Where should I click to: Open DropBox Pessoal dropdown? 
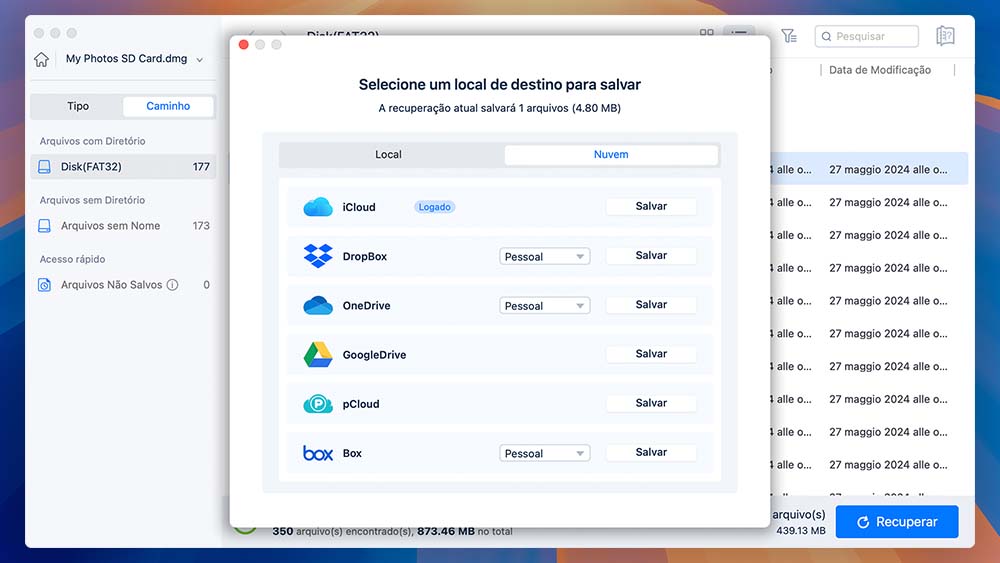point(544,256)
